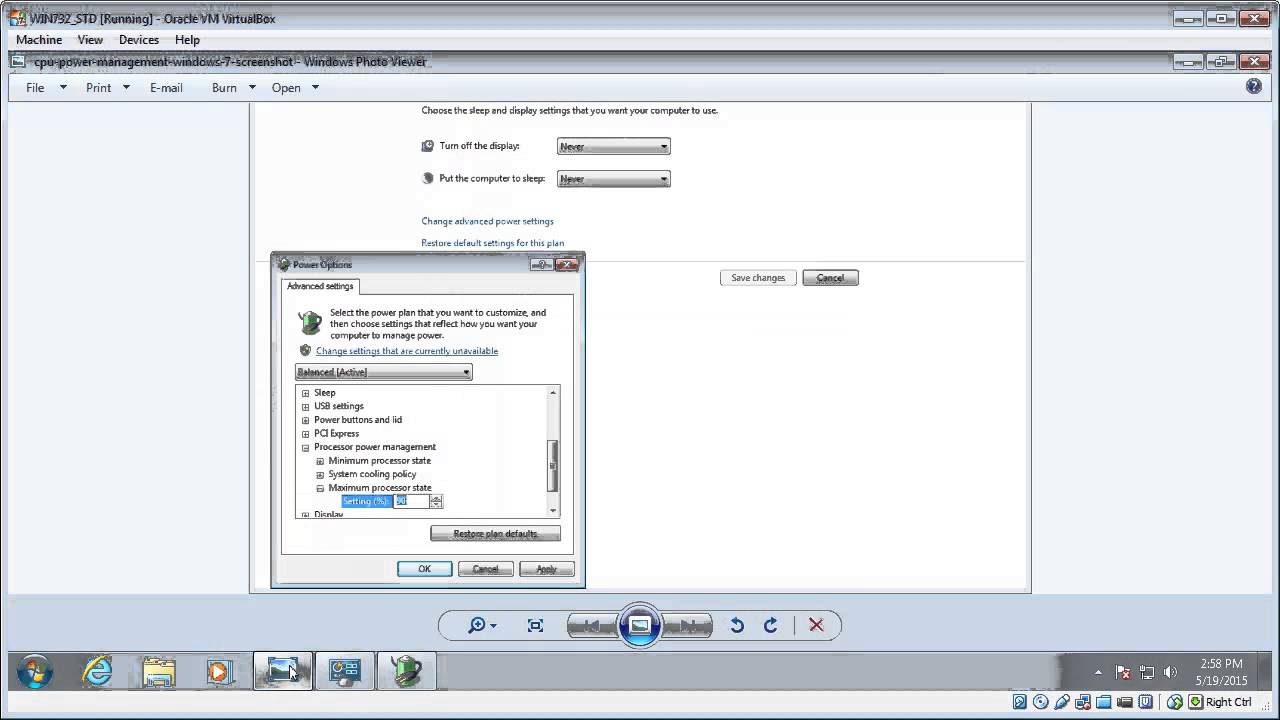Viewport: 1280px width, 720px height.
Task: Open VirtualBox View menu
Action: pos(90,40)
